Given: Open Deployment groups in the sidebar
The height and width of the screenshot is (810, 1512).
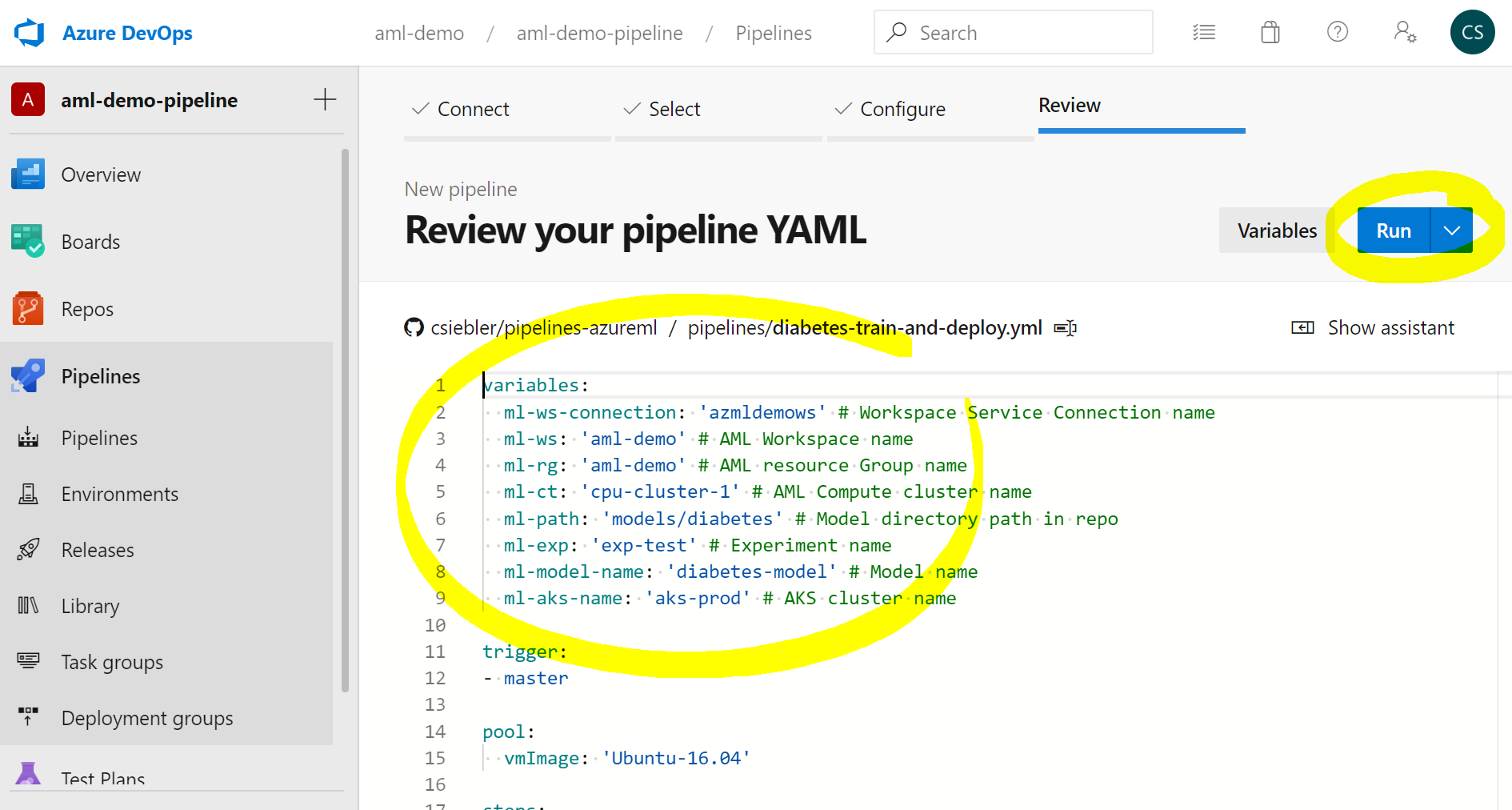Looking at the screenshot, I should click(166, 718).
